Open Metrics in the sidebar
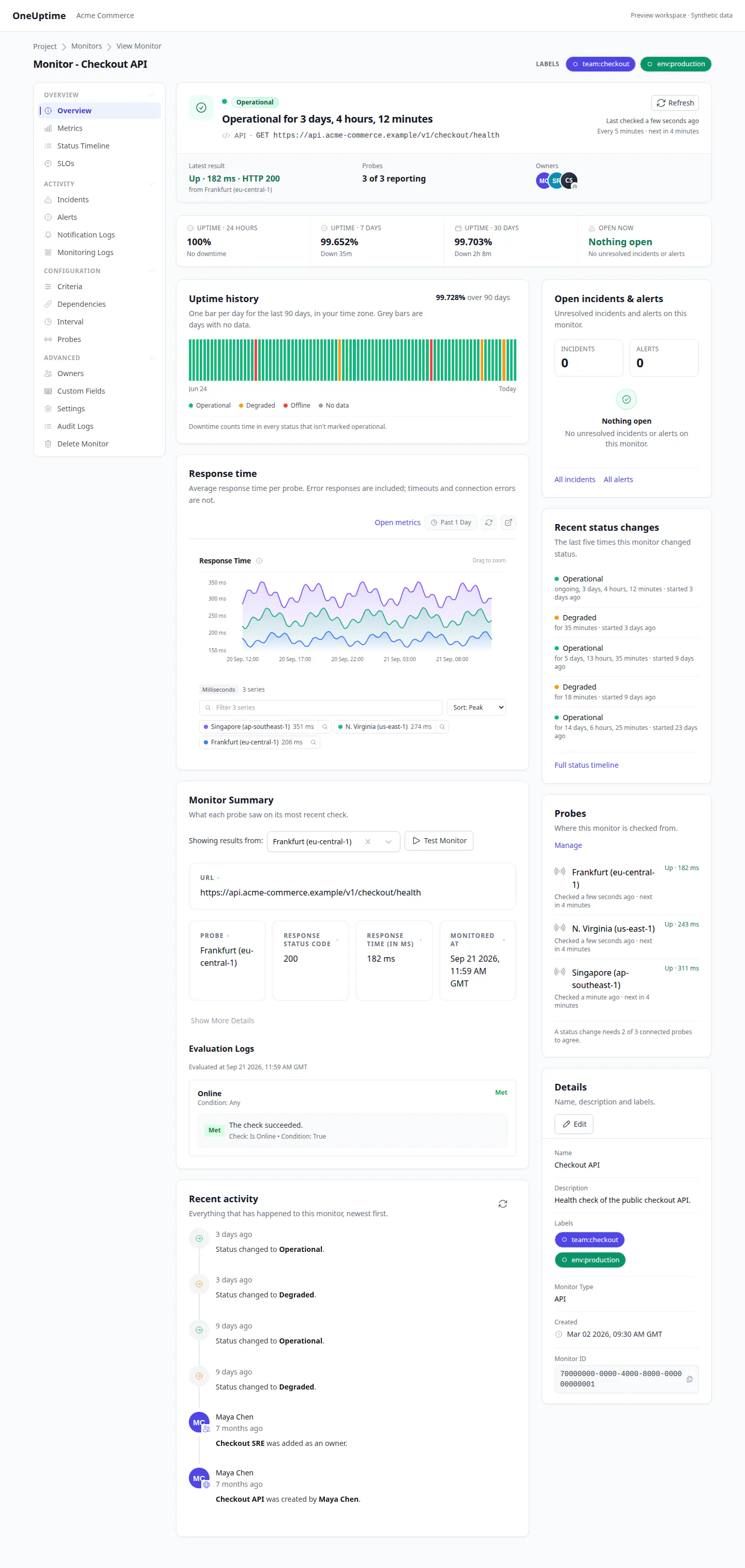745x1568 pixels. click(99, 128)
